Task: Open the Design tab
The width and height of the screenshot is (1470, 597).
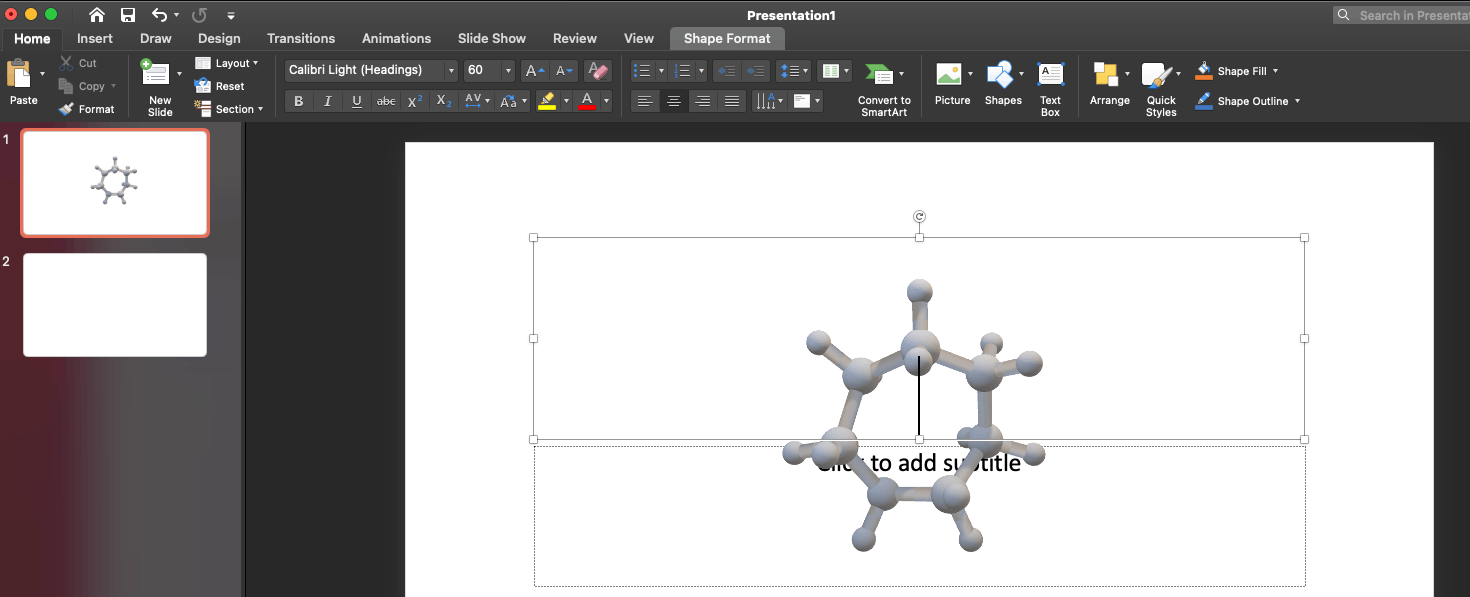Action: click(219, 38)
